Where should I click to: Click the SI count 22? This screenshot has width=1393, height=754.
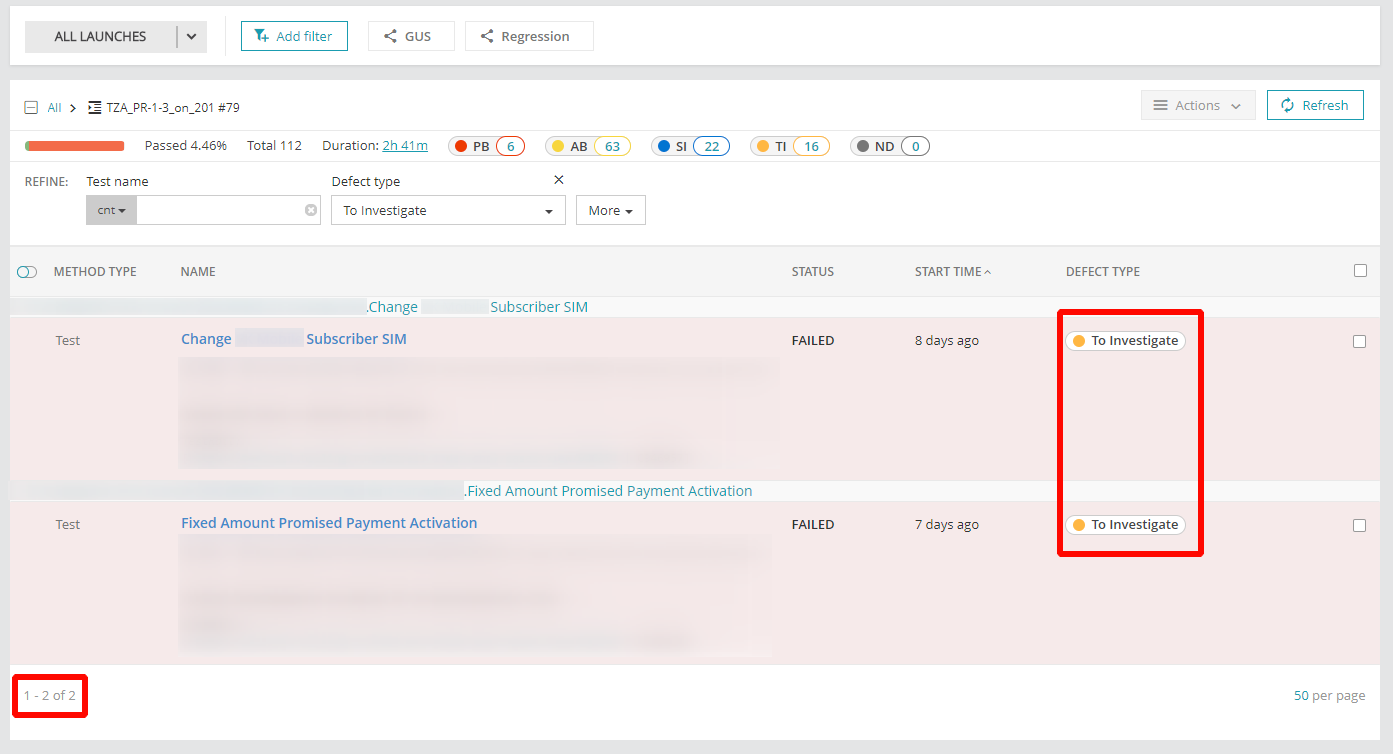point(712,146)
